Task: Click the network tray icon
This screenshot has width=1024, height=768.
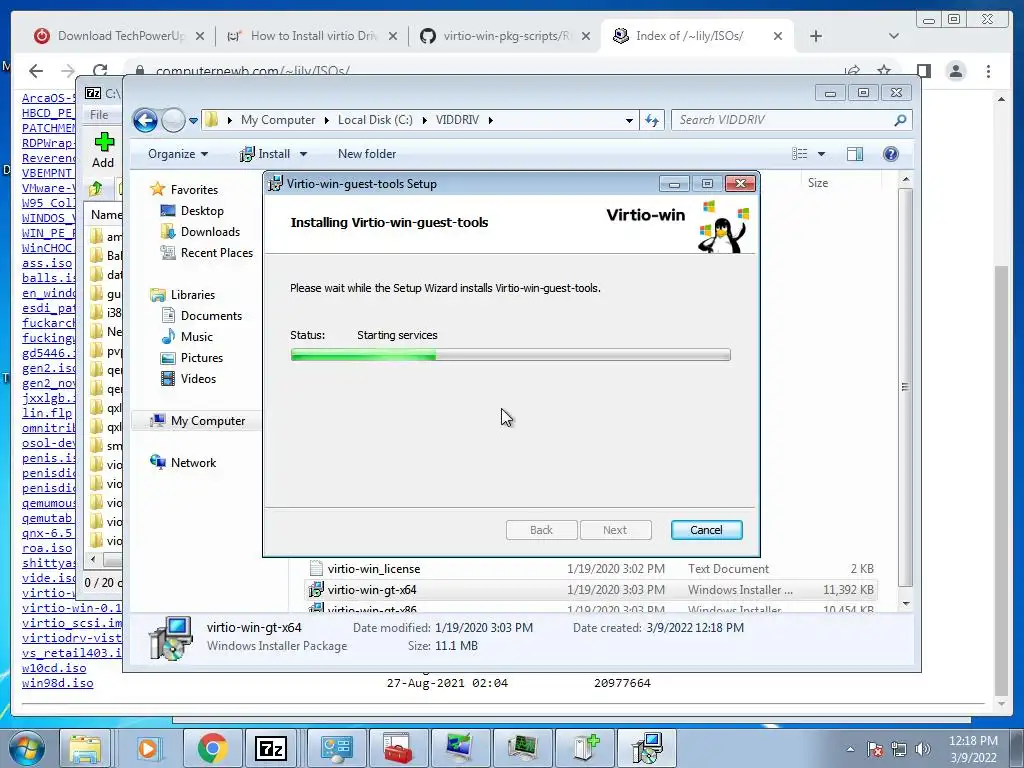Action: click(x=899, y=749)
